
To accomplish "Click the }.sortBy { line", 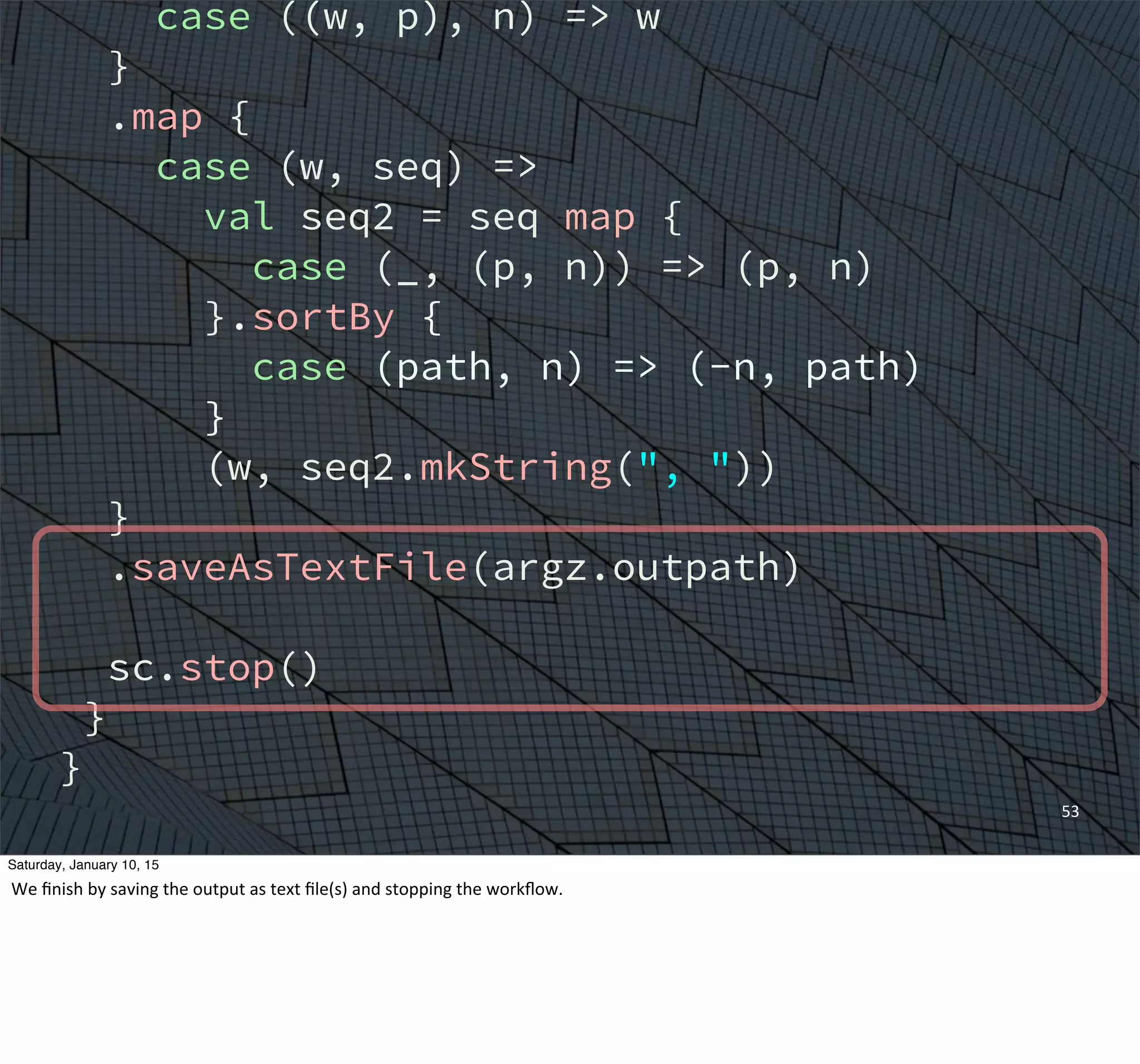I will (323, 318).
